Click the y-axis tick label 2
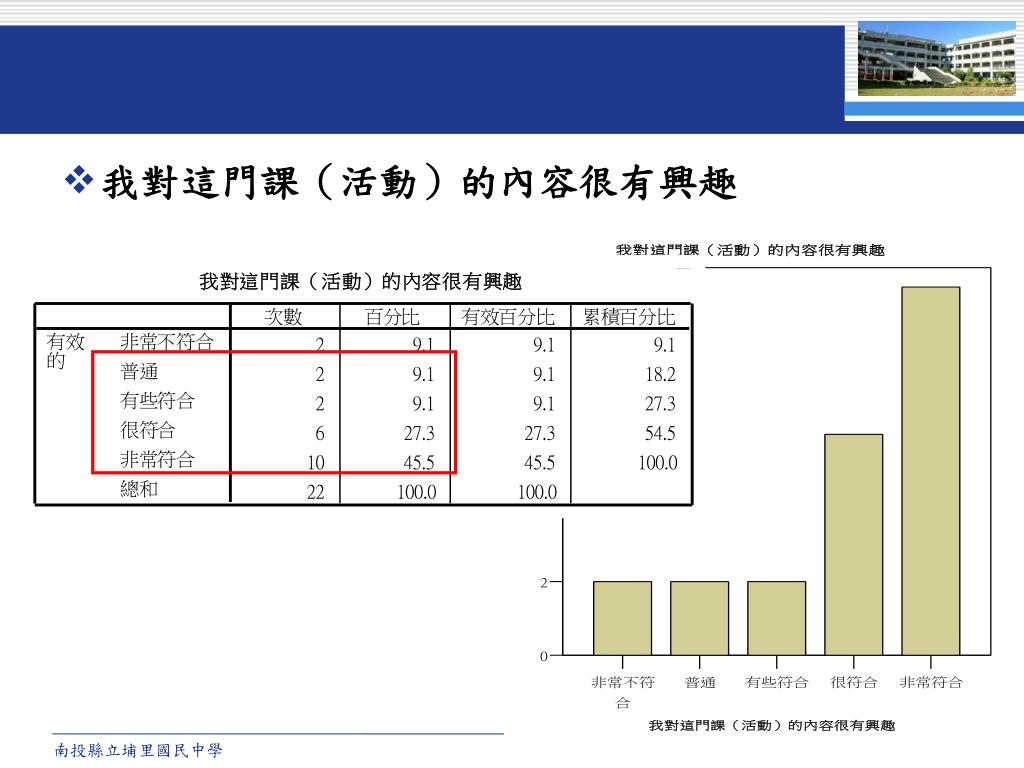Viewport: 1024px width, 768px height. click(543, 583)
